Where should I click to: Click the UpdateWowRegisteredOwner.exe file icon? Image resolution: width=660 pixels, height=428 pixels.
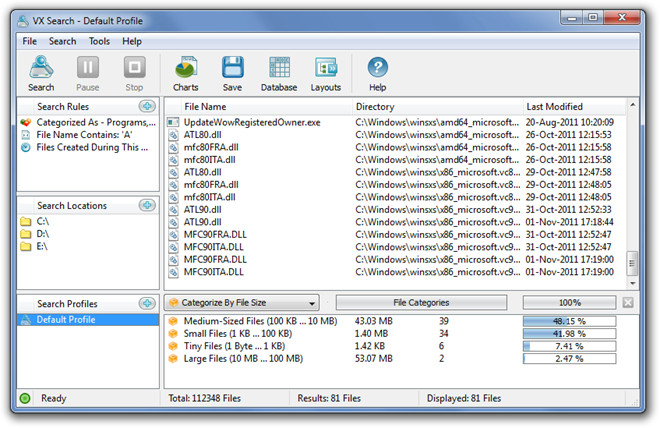coord(173,122)
